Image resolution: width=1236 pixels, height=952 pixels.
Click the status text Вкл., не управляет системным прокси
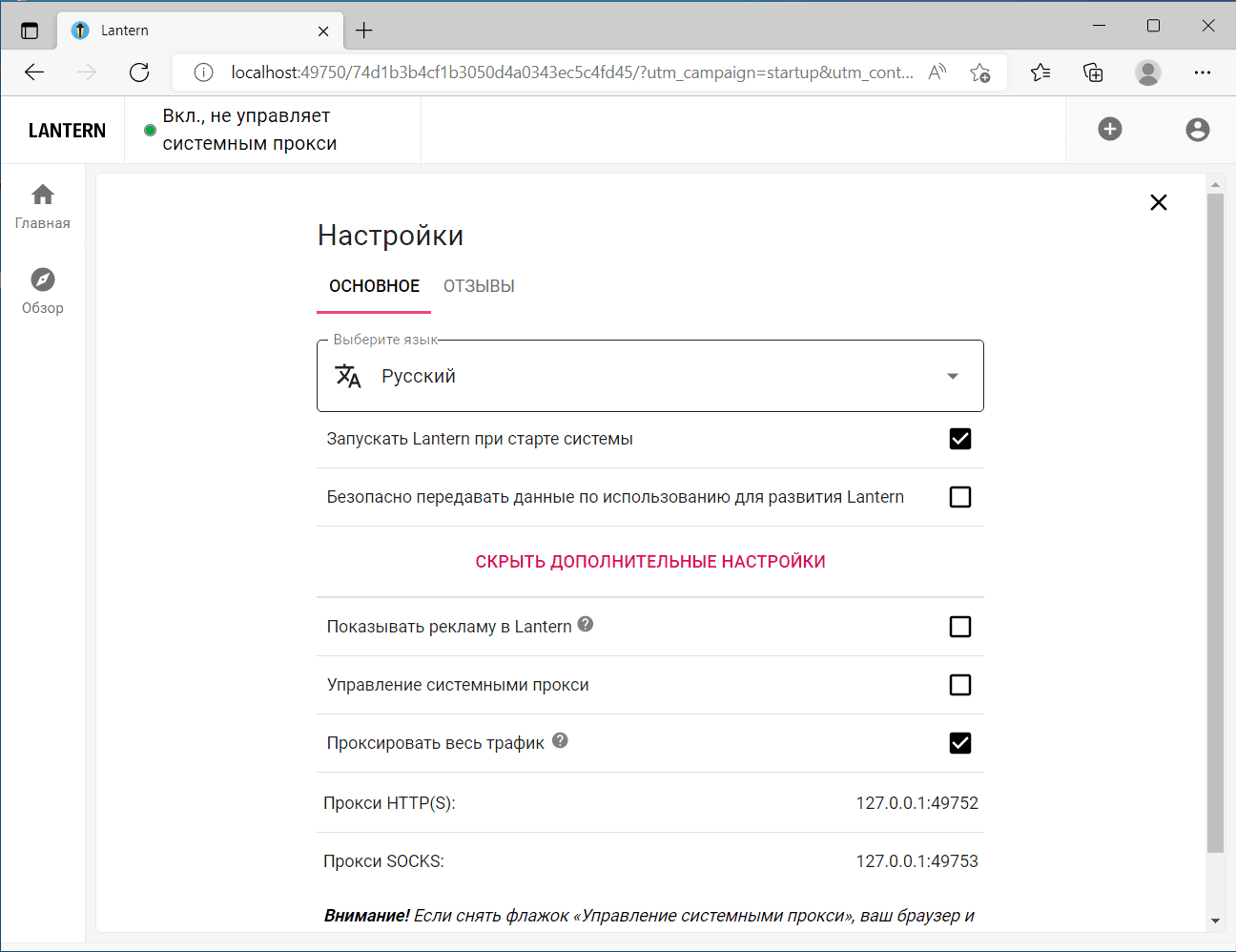250,130
